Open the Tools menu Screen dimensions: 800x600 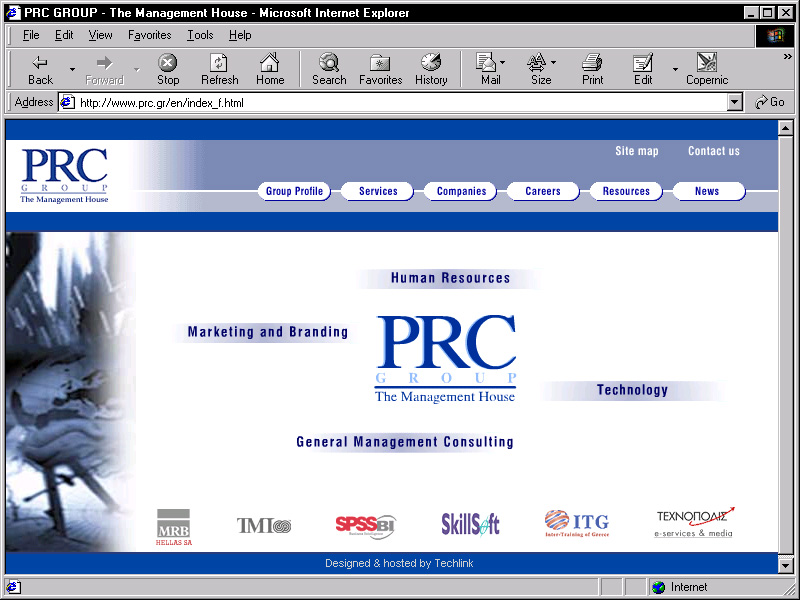coord(200,35)
